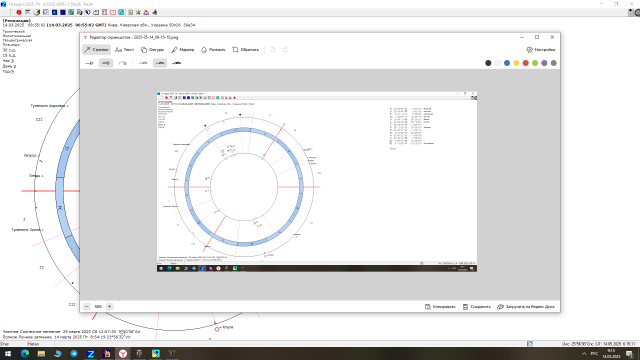
Task: Choose the Обрезать (Crop) tool
Action: tap(245, 50)
